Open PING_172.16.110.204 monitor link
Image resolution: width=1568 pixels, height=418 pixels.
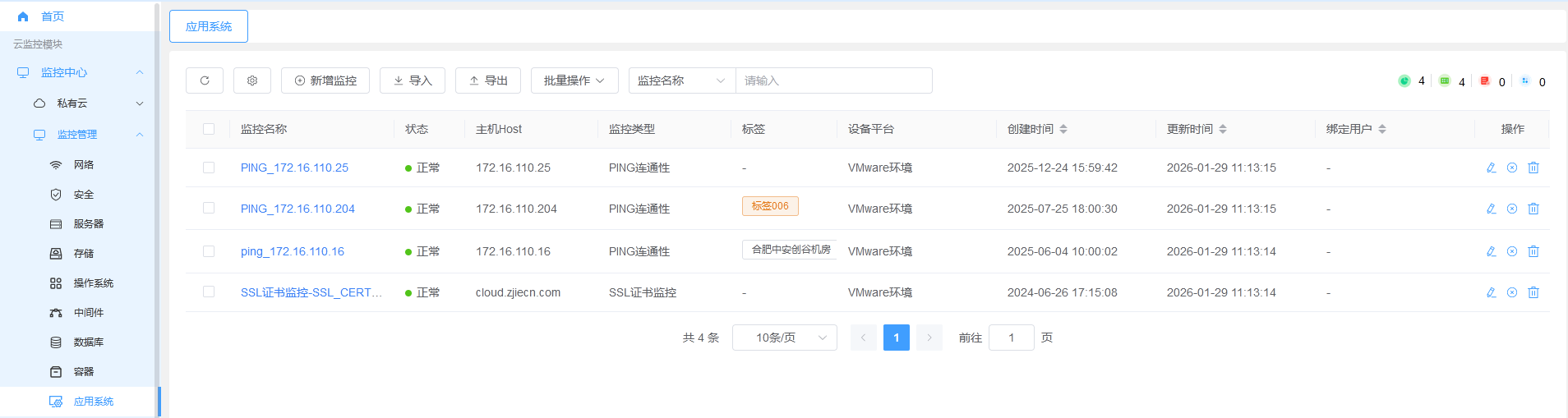click(297, 209)
